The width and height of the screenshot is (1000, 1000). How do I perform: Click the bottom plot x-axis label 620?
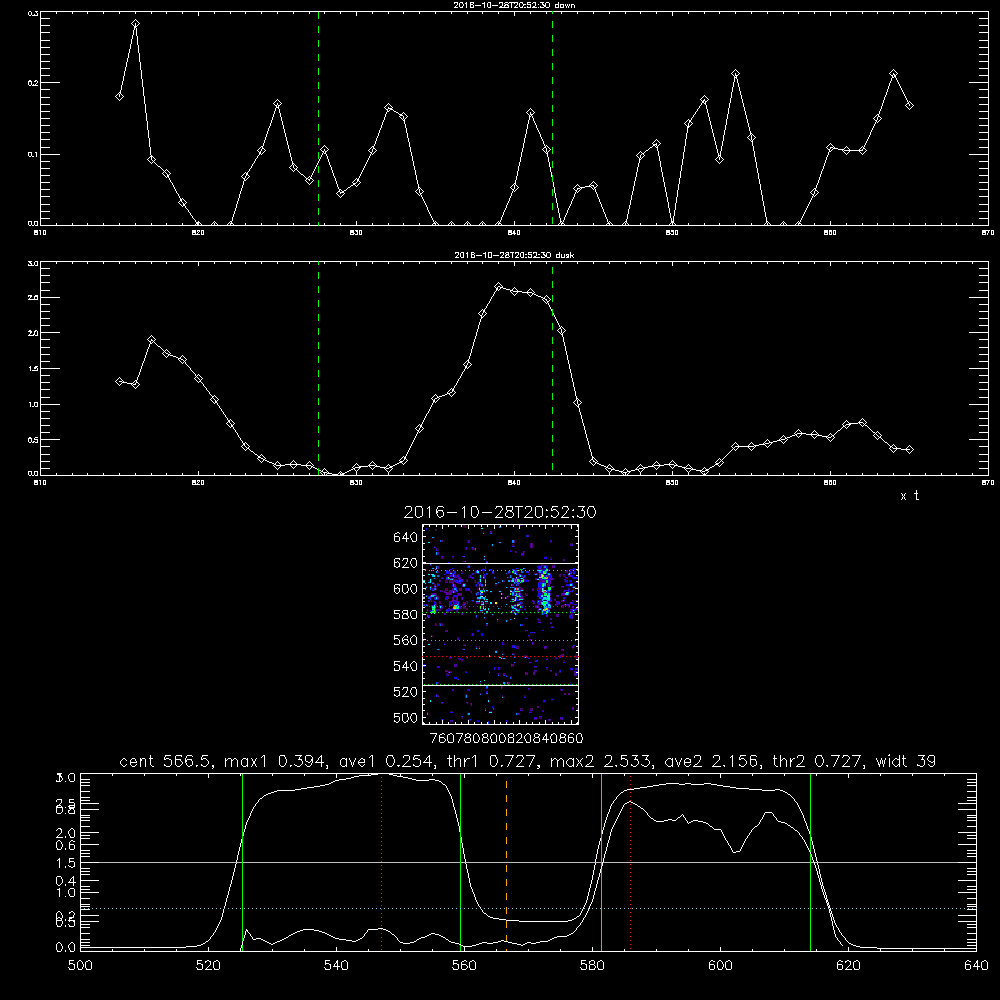click(848, 966)
